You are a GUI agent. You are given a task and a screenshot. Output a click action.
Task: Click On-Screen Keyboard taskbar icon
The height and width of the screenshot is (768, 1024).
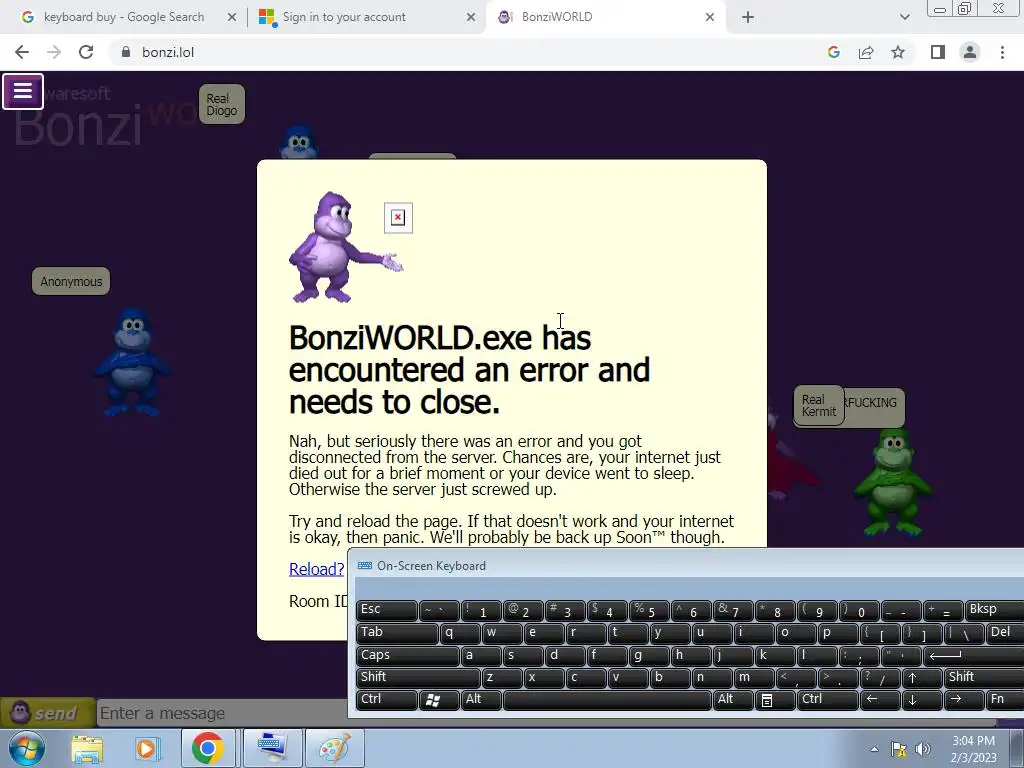pos(272,748)
